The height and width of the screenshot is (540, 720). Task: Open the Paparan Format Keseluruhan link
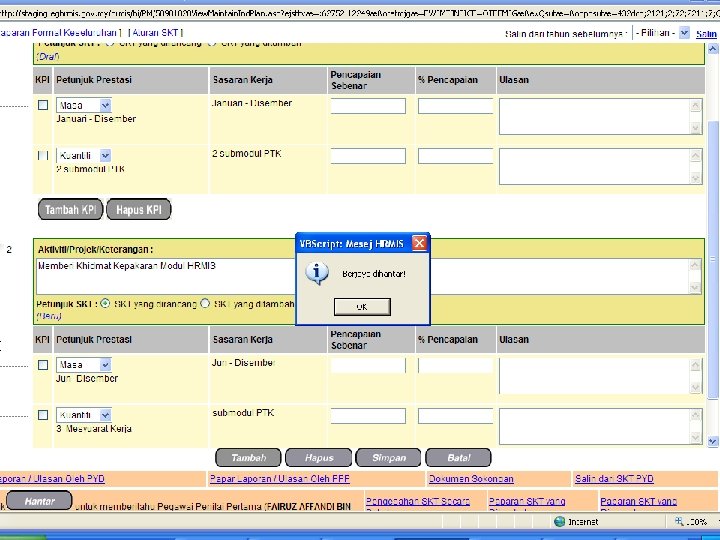58,33
